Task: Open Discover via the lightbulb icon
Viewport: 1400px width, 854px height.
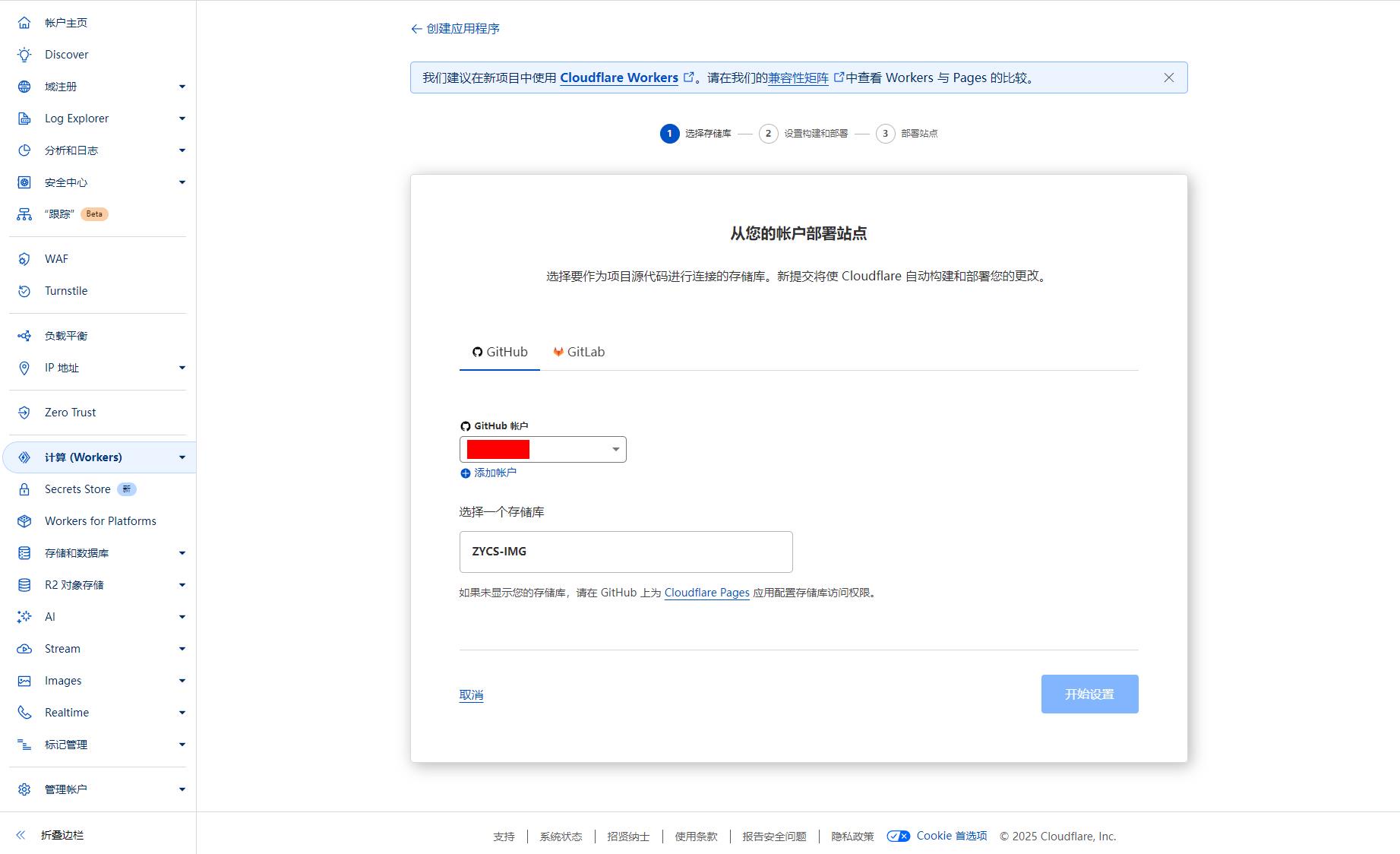Action: pos(24,55)
